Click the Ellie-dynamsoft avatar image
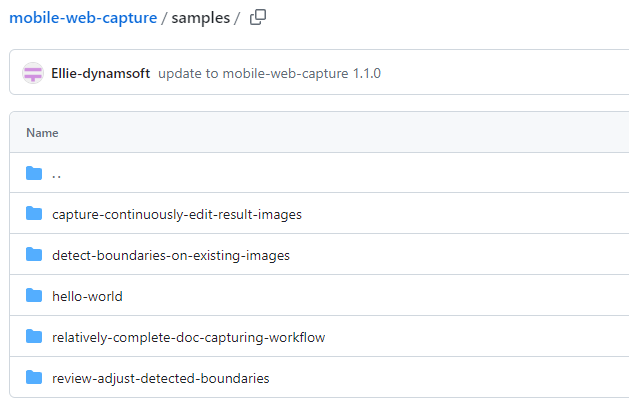 (33, 73)
